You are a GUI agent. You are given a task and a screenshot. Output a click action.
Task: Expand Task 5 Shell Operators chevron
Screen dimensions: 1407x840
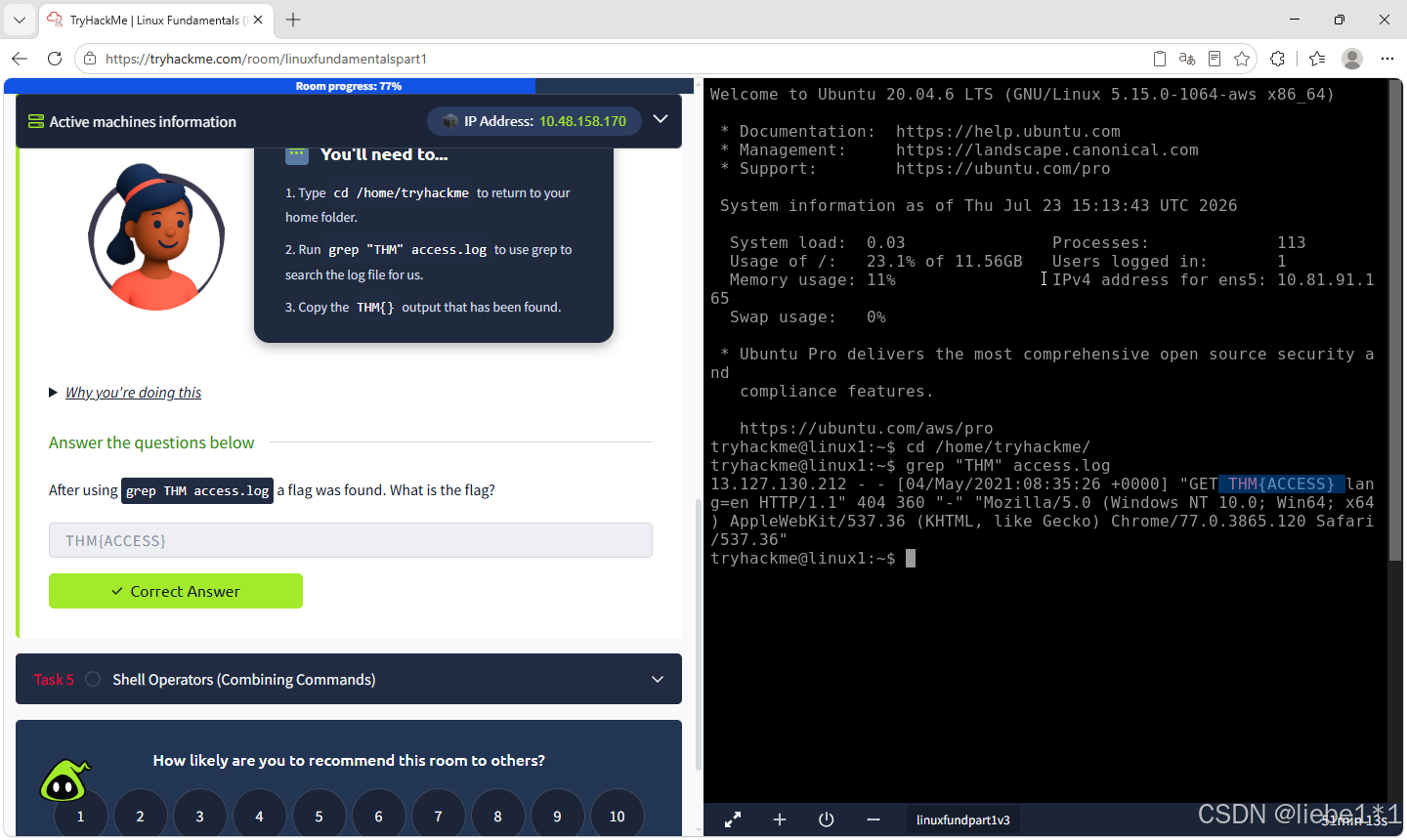(658, 679)
